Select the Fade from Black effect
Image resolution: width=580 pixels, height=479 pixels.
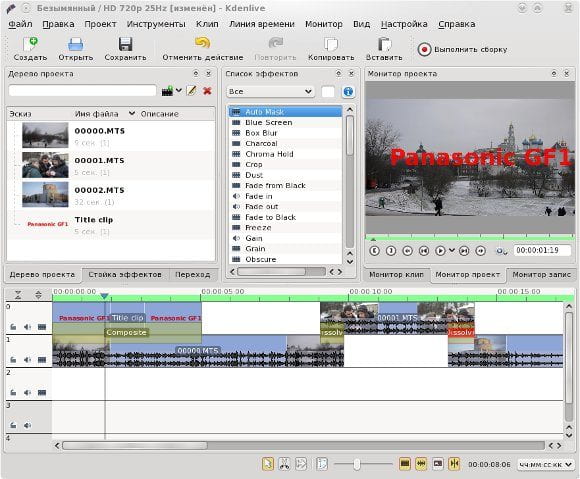tap(285, 186)
